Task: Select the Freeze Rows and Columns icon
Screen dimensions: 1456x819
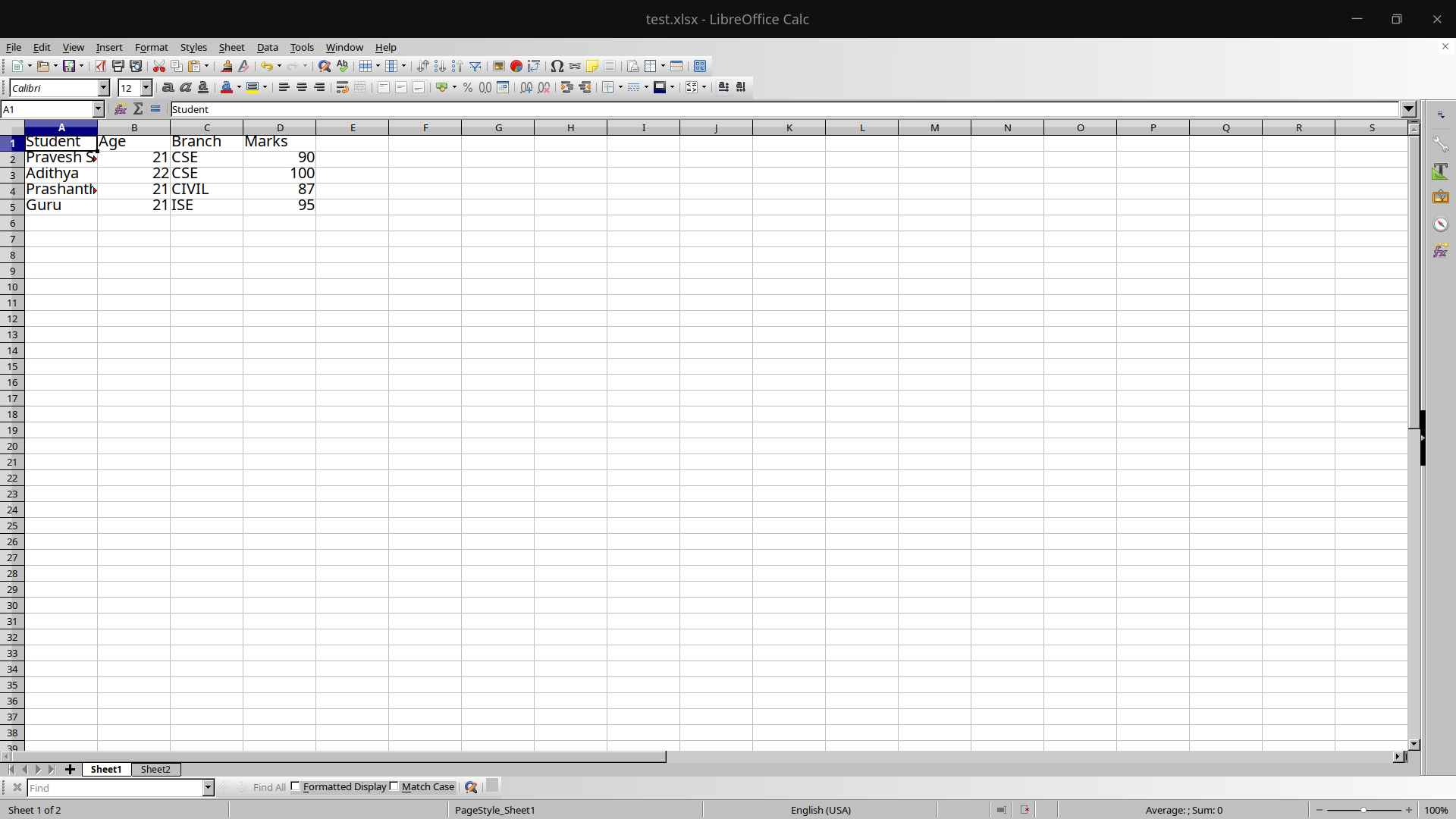Action: pyautogui.click(x=651, y=66)
